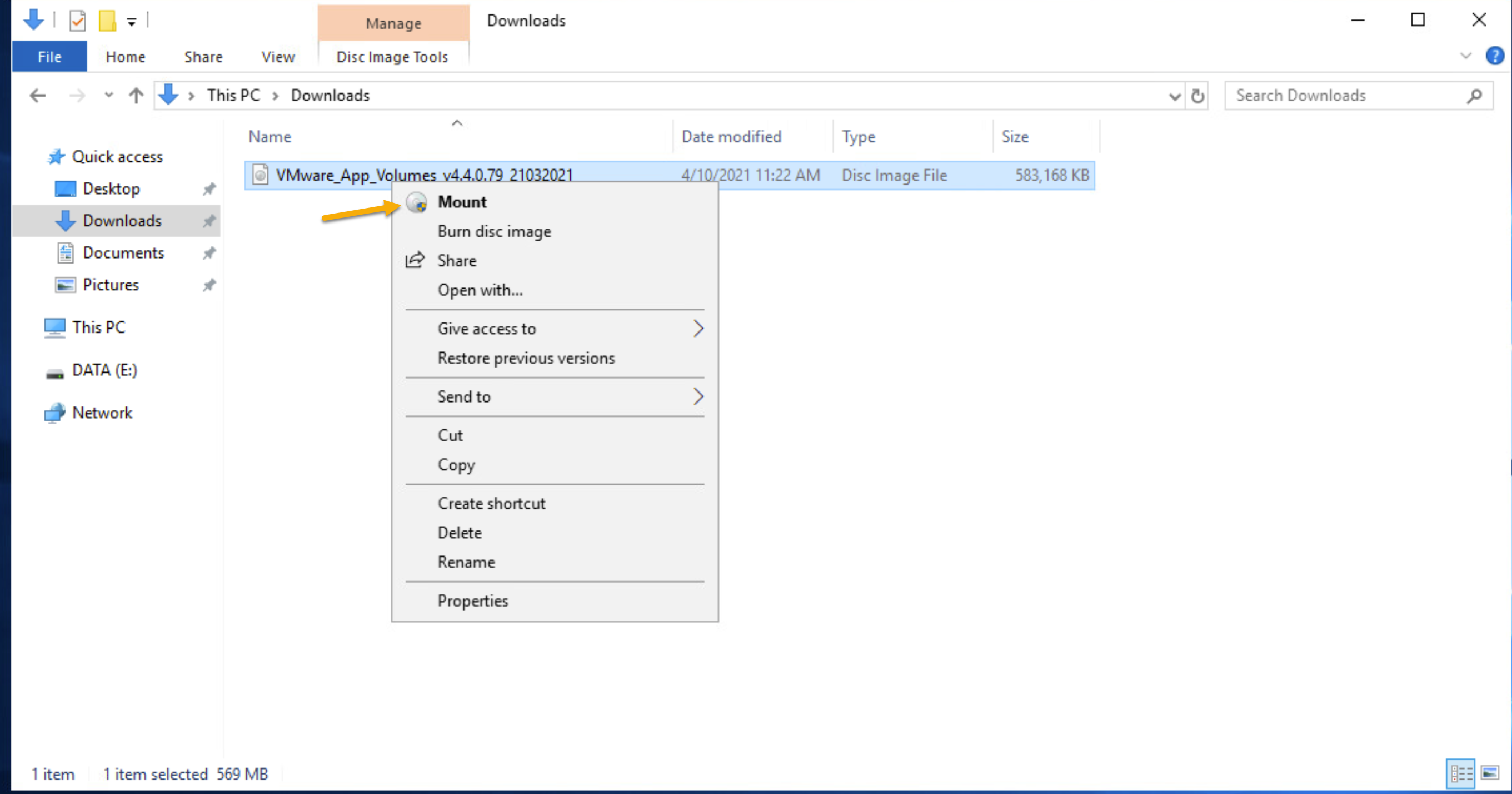1512x794 pixels.
Task: Switch to the Home ribbon tab
Action: 125,56
